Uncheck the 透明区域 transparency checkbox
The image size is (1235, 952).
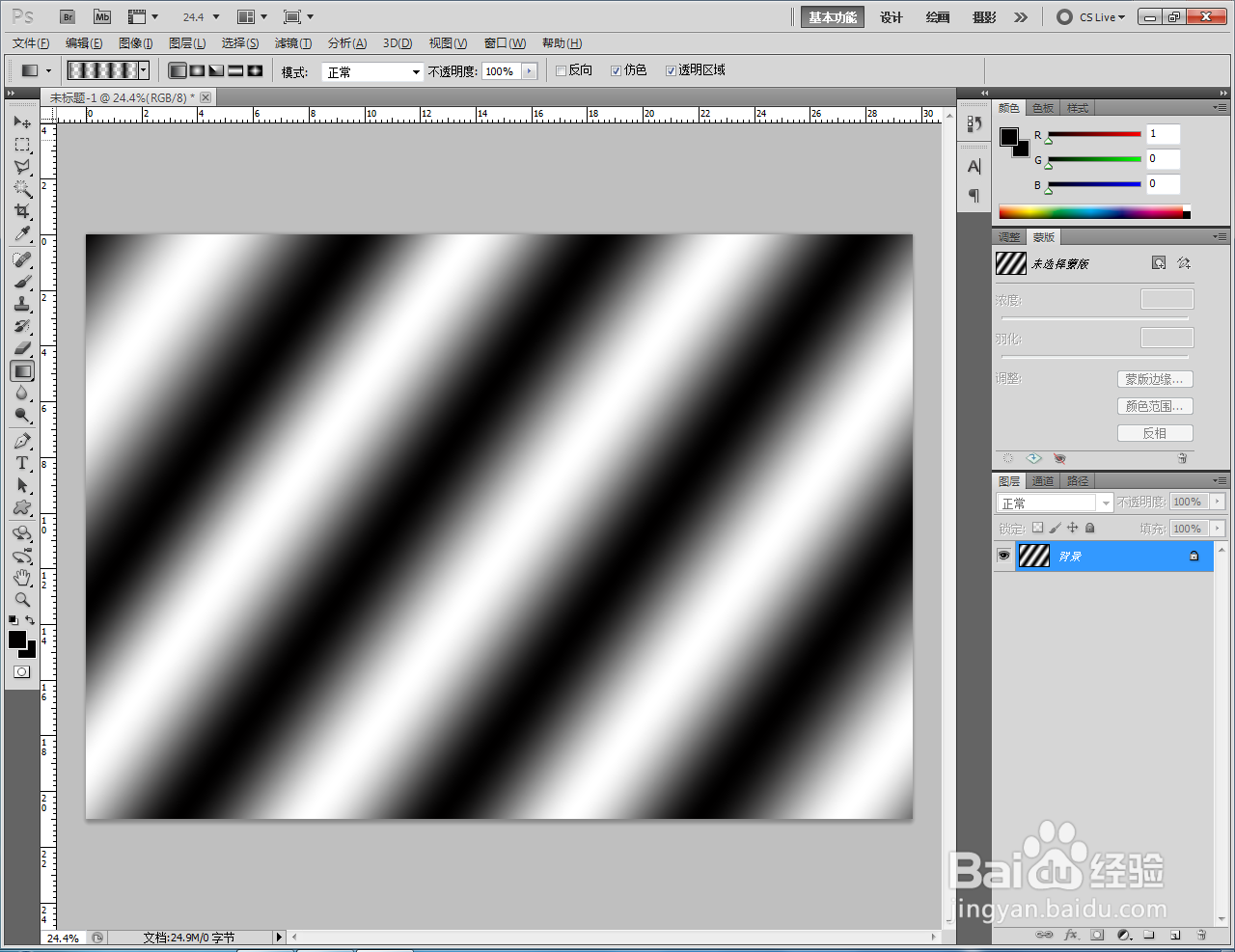[671, 70]
